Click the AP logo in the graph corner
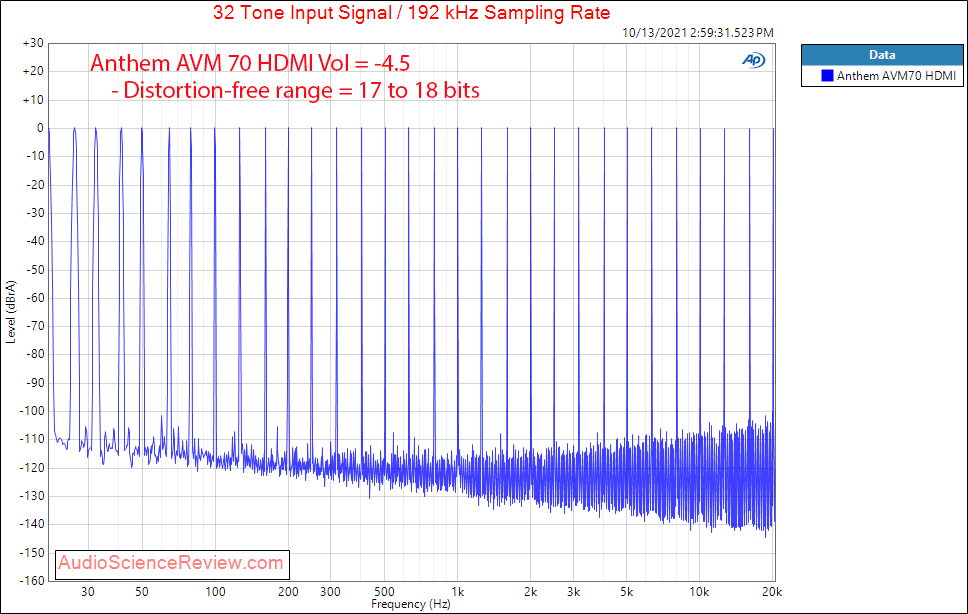Viewport: 968px width, 614px height. point(753,60)
